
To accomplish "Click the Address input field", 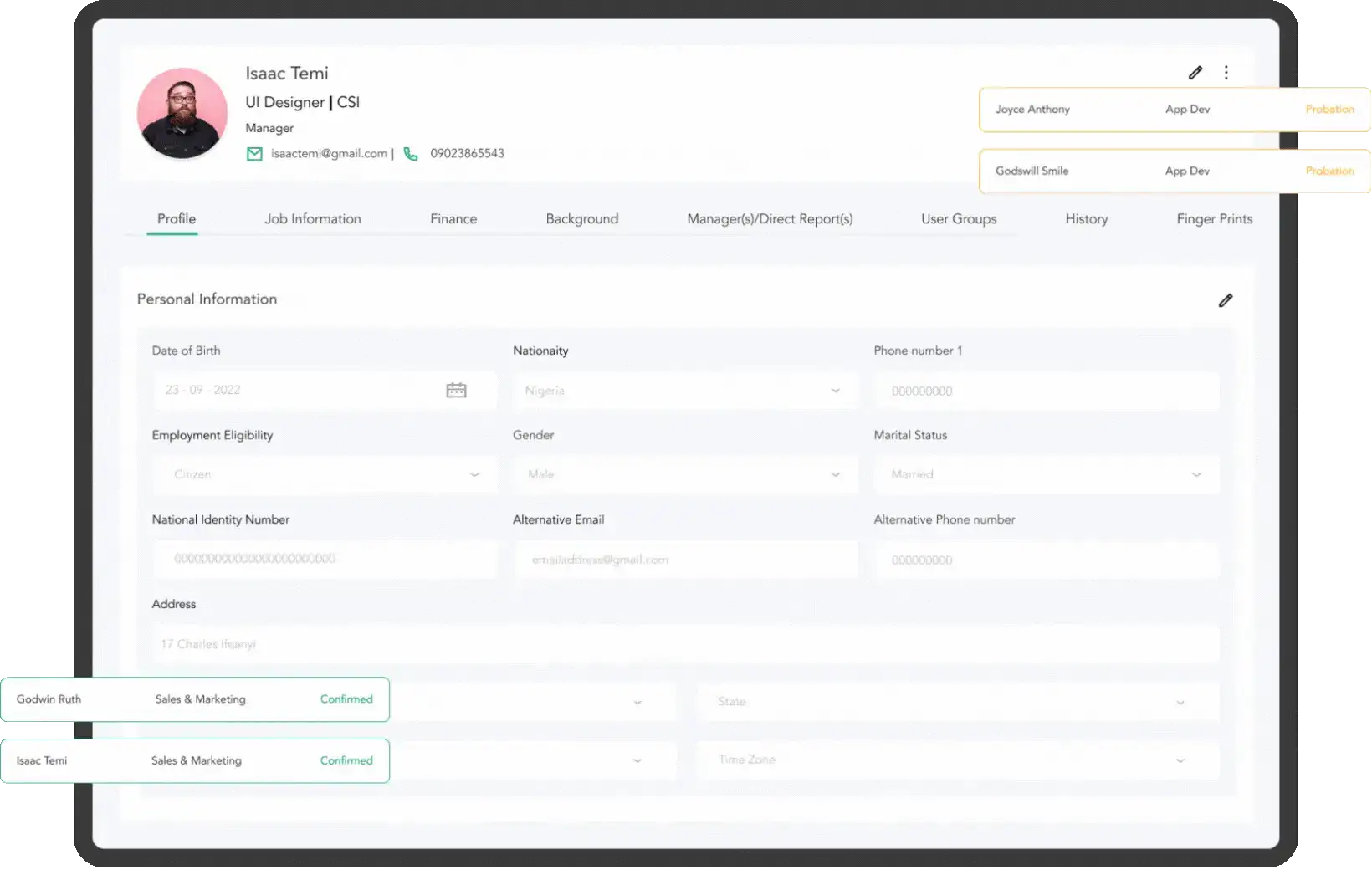I will 684,644.
